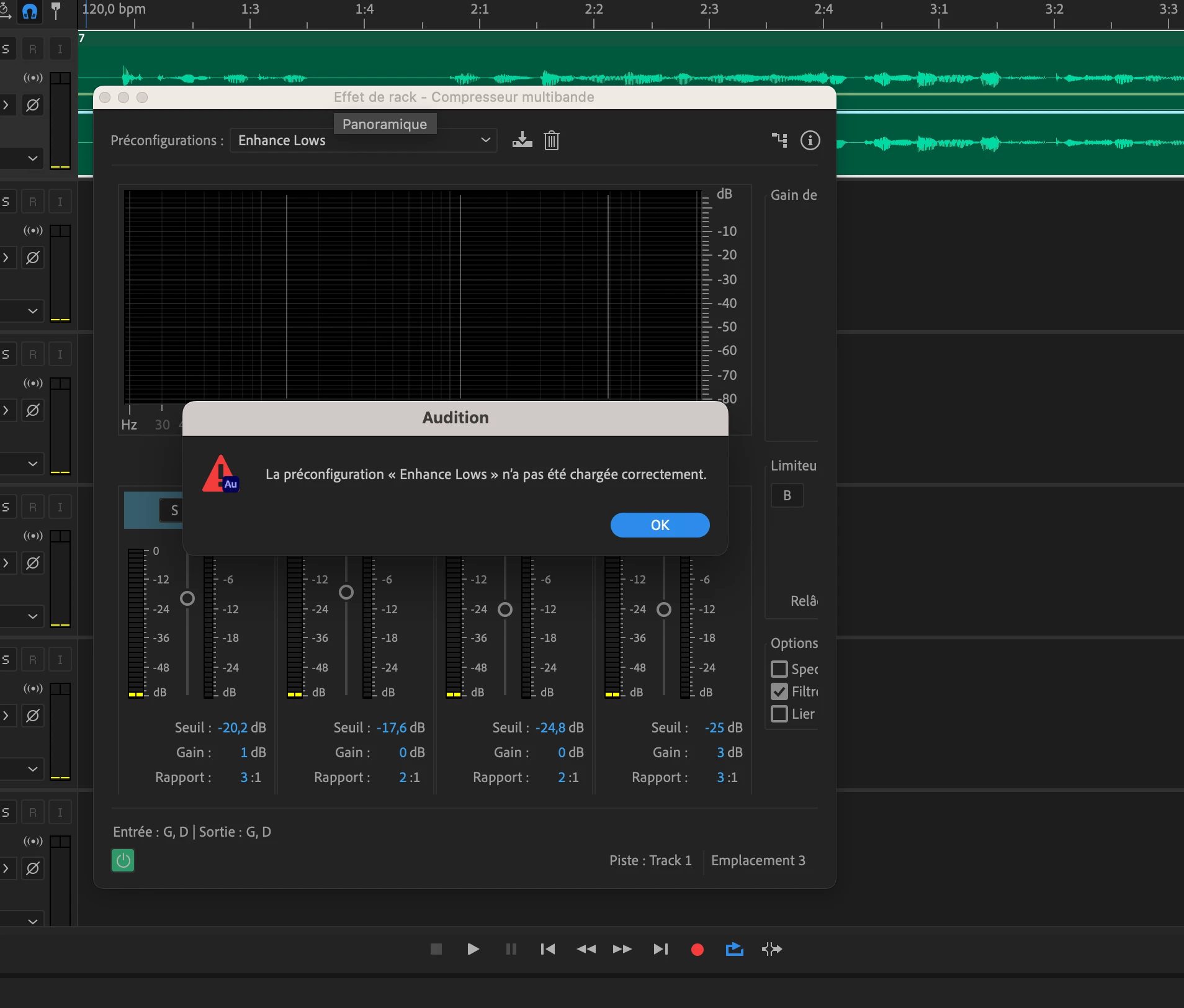
Task: Click the 2:1 position on the time ruler
Action: coord(480,9)
